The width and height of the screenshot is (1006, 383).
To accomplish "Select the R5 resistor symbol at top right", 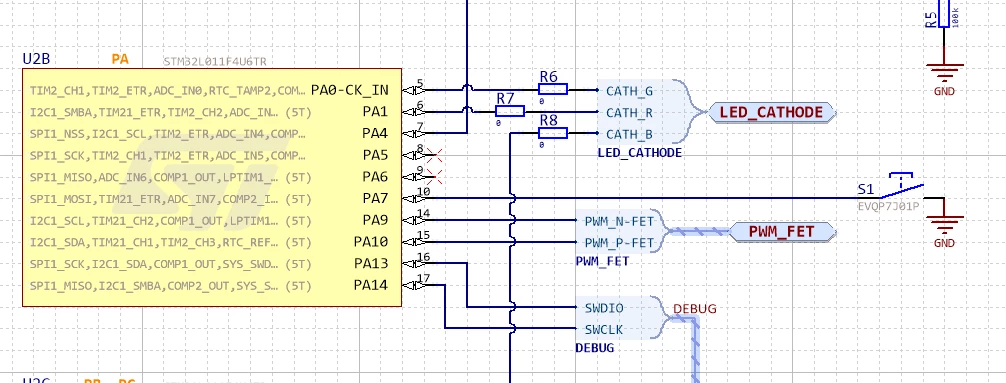I will [x=944, y=13].
